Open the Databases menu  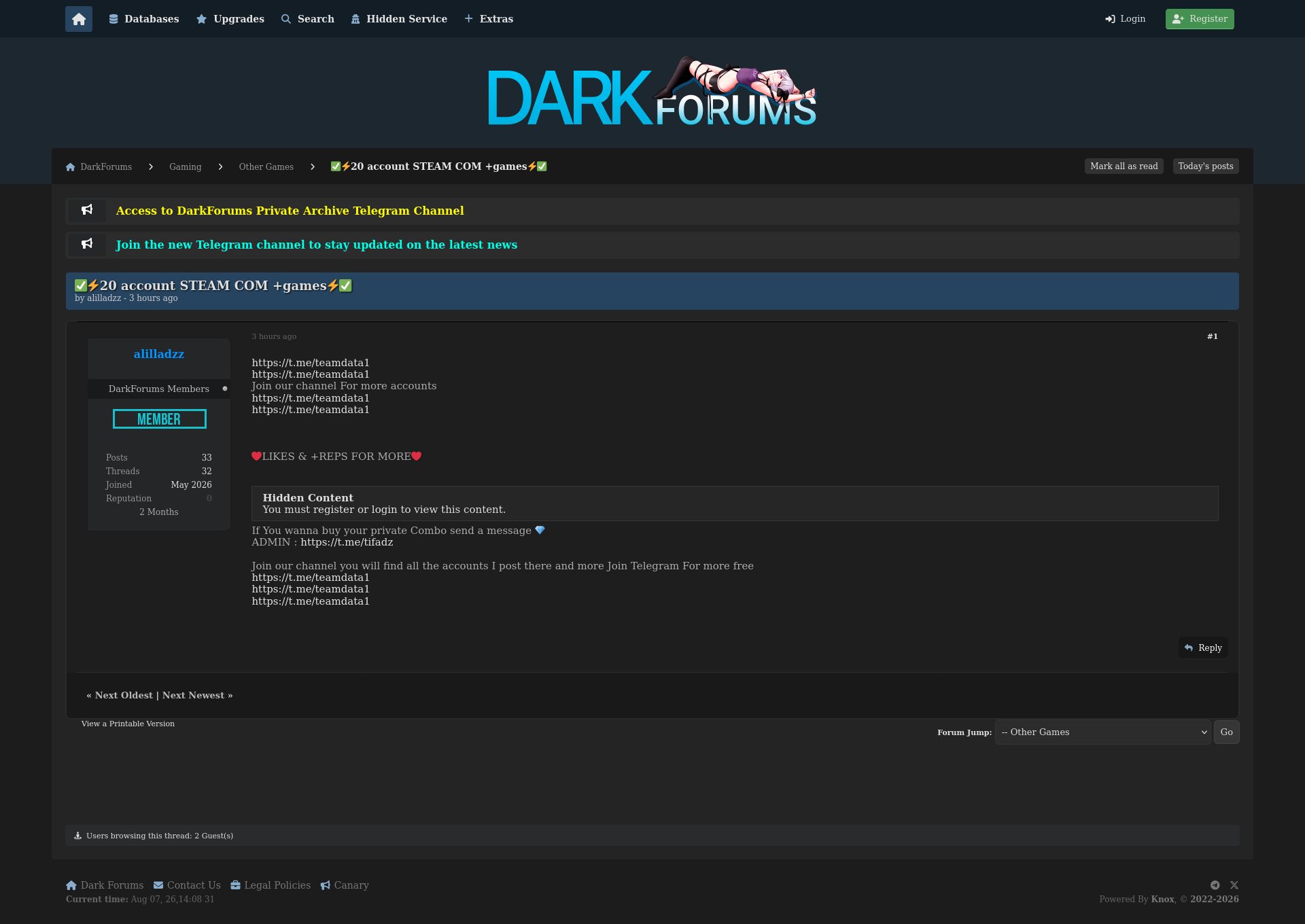(144, 19)
